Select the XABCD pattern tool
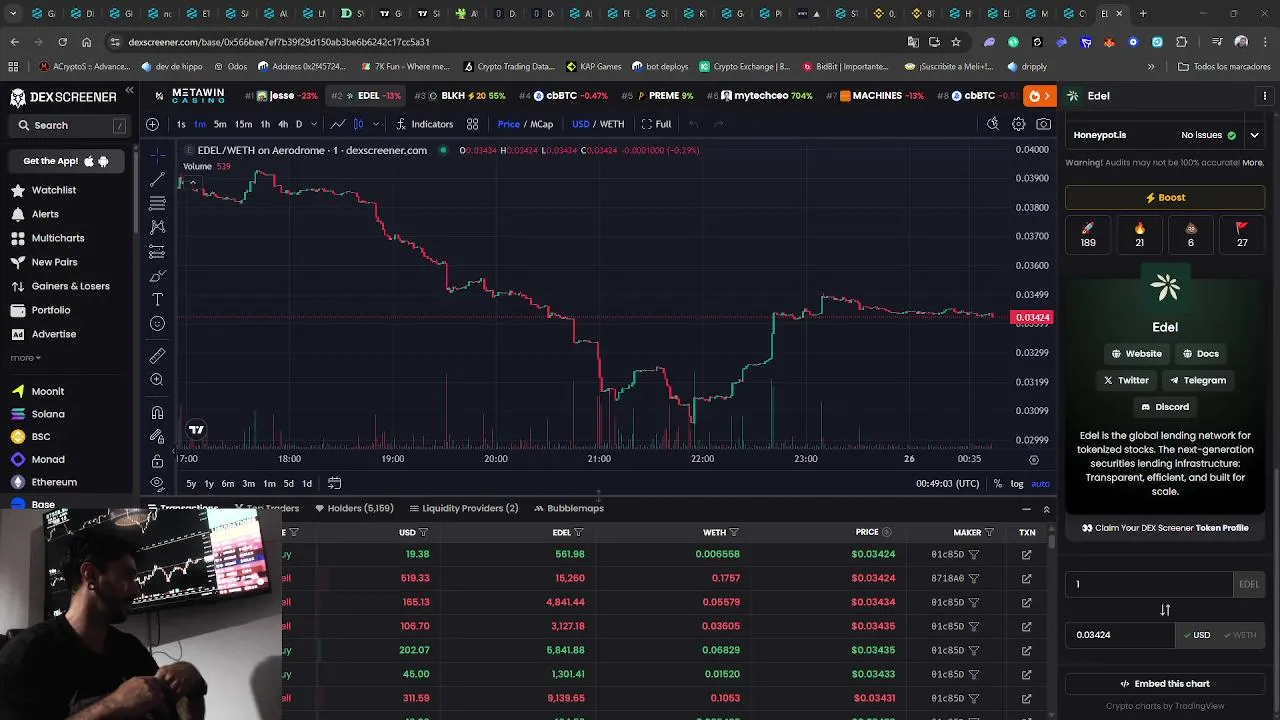The width and height of the screenshot is (1280, 720). point(157,227)
